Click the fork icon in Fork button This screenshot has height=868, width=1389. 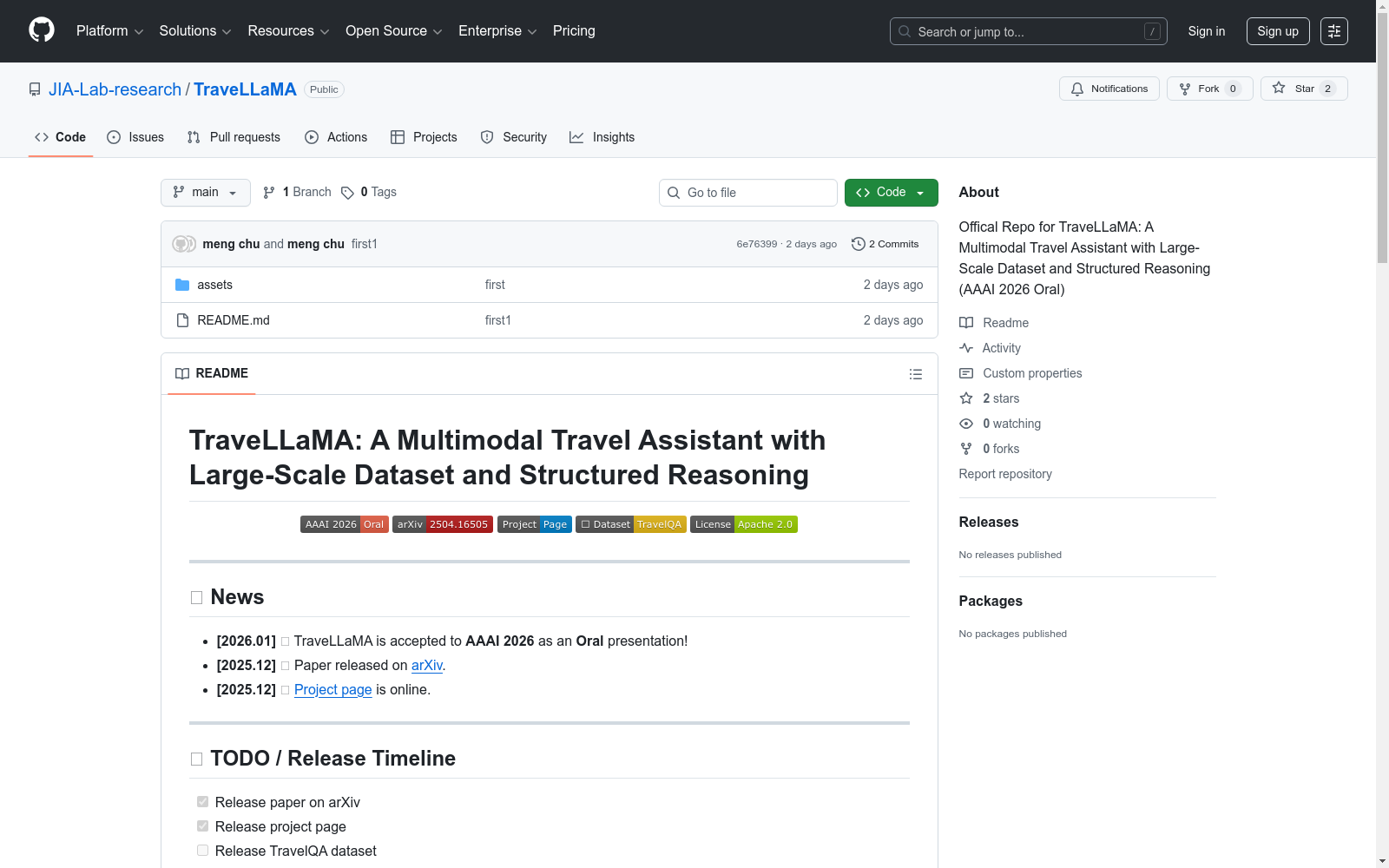[x=1185, y=89]
